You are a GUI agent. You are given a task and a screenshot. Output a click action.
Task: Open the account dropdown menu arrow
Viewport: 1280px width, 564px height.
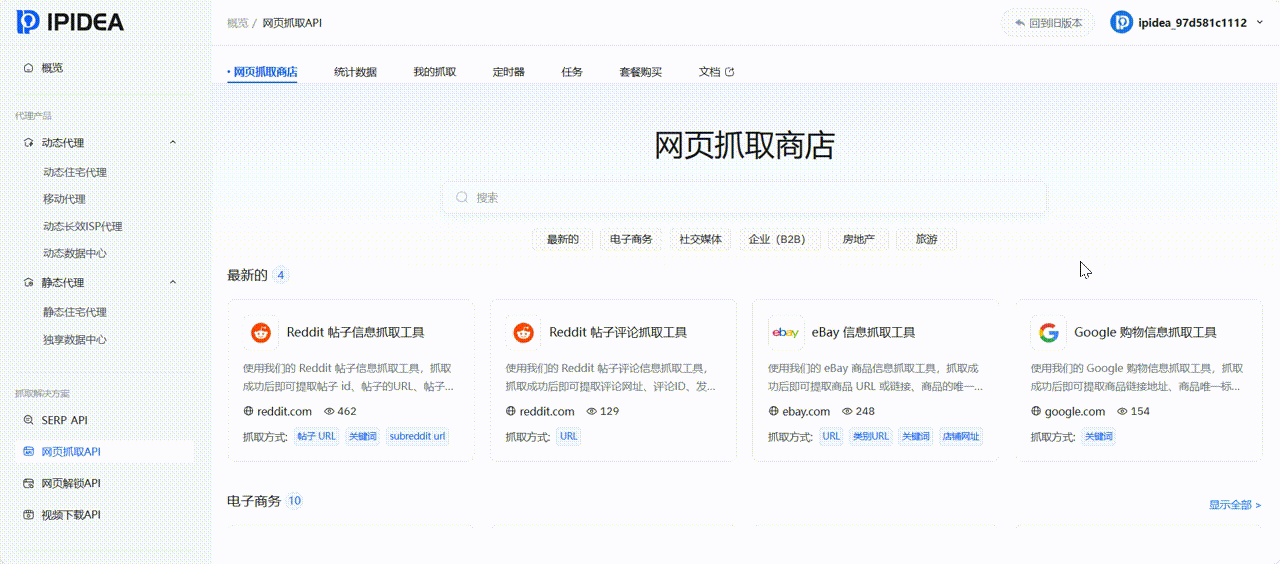click(1259, 23)
